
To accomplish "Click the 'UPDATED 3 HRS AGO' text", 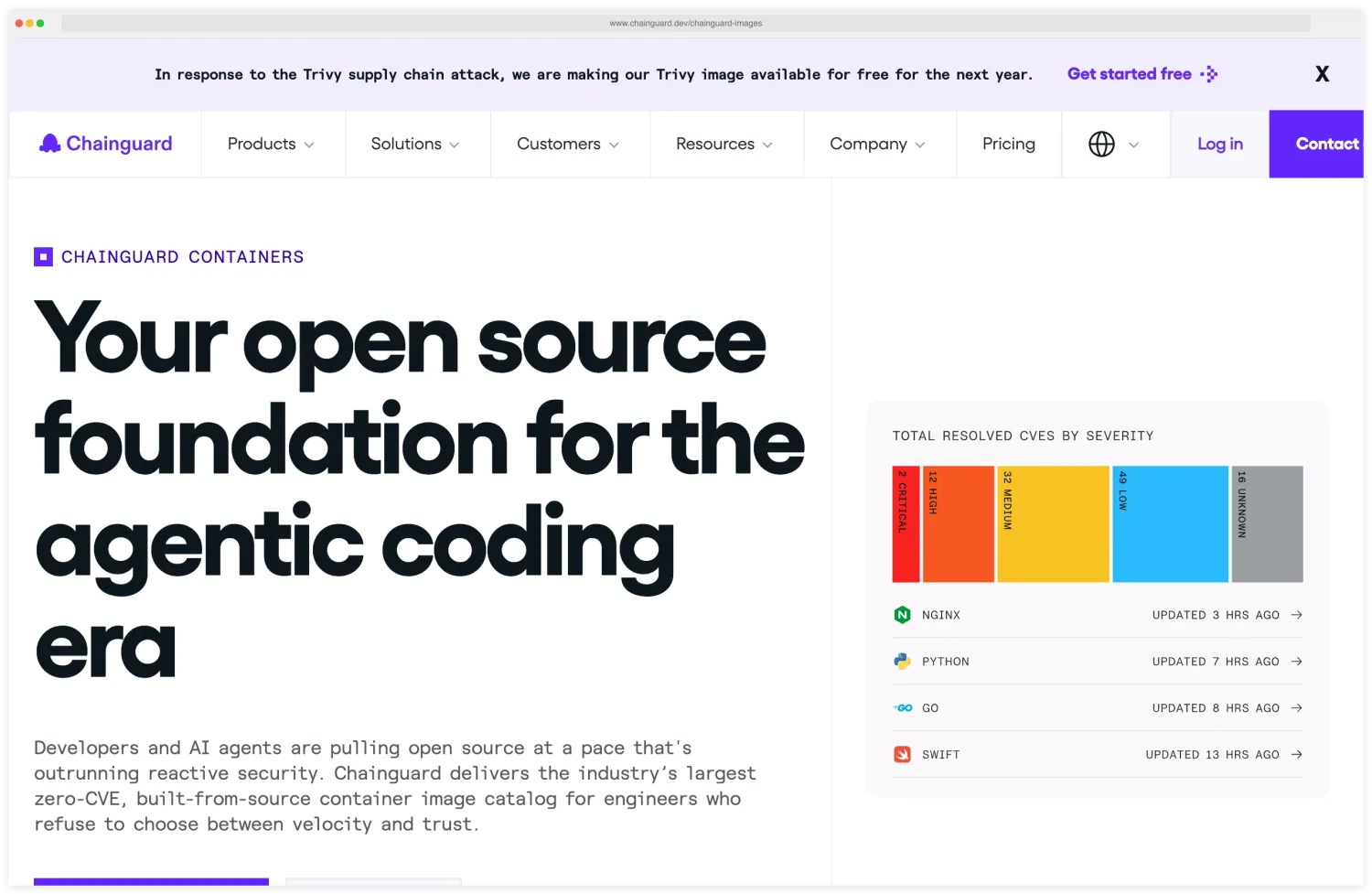I will click(1216, 615).
